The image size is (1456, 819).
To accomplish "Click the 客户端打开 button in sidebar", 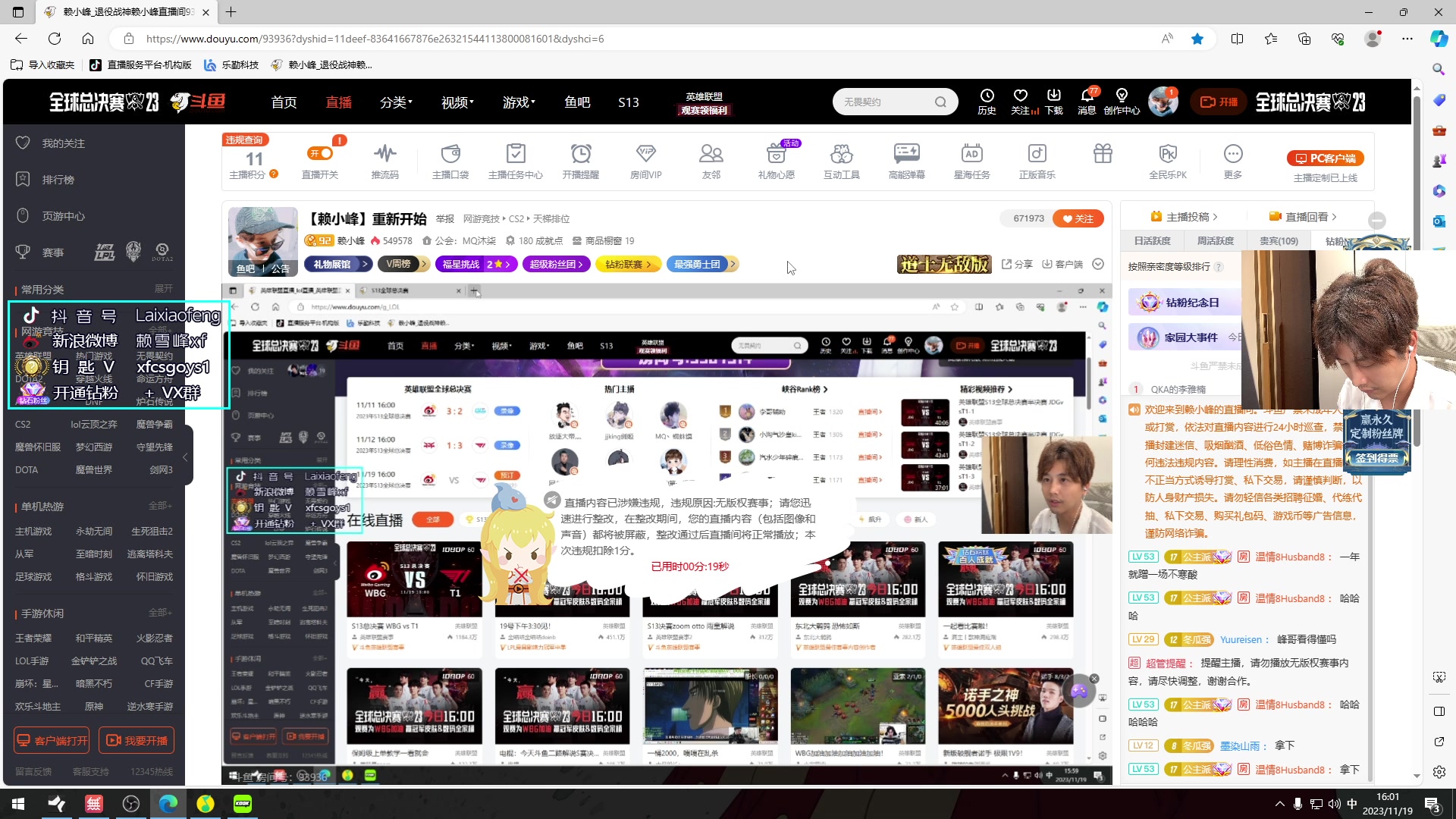I will coord(52,741).
